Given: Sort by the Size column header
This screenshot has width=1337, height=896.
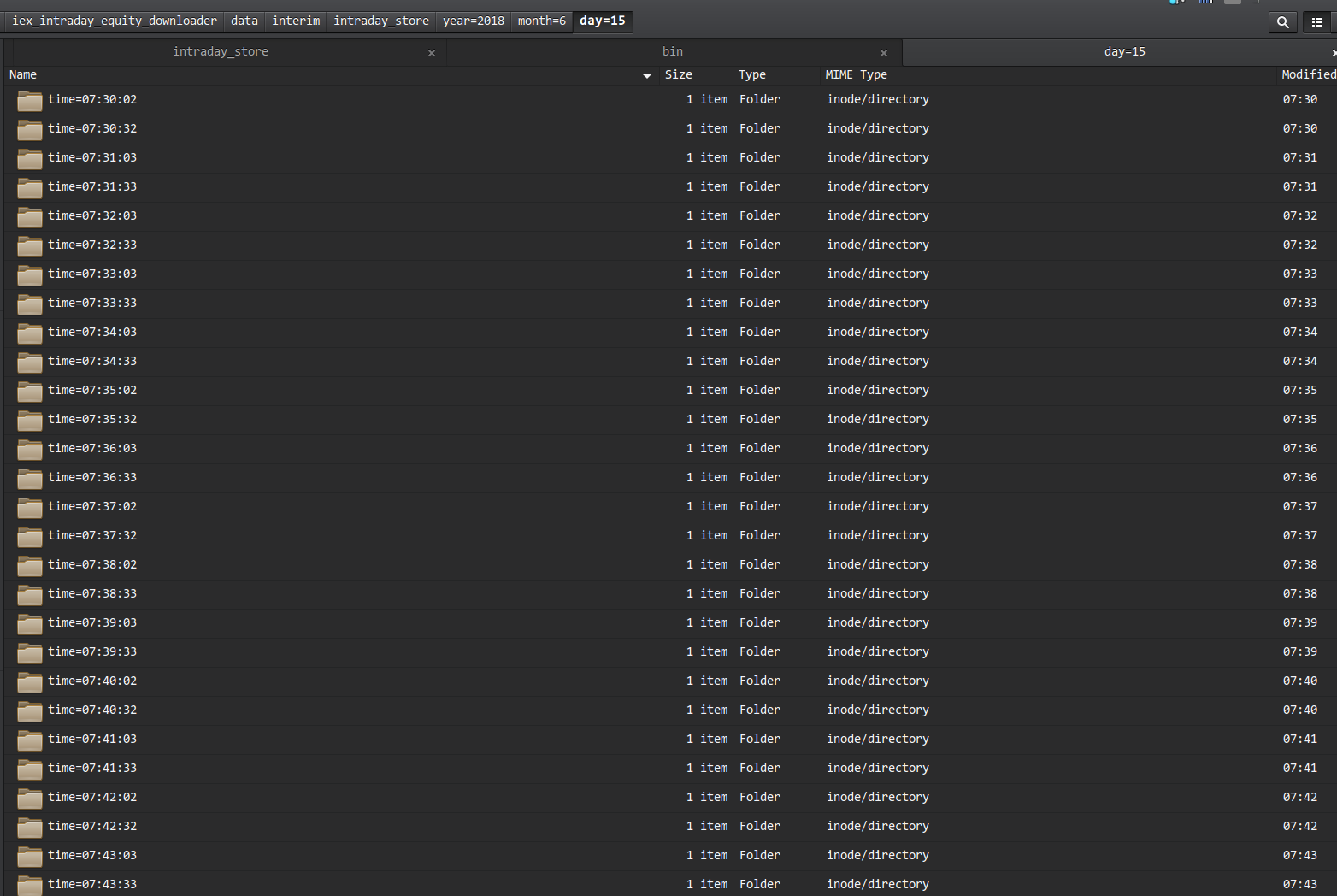Looking at the screenshot, I should (x=679, y=75).
